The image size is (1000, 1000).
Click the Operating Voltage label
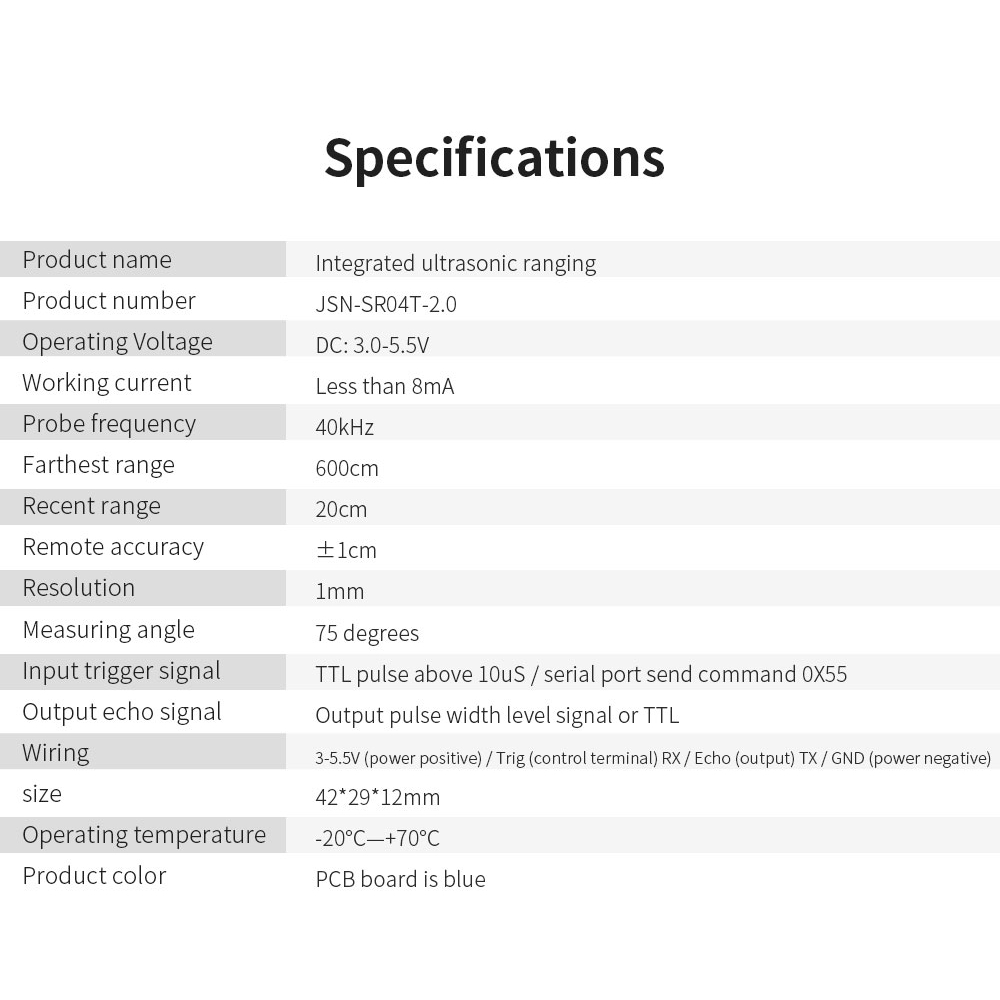pyautogui.click(x=117, y=342)
